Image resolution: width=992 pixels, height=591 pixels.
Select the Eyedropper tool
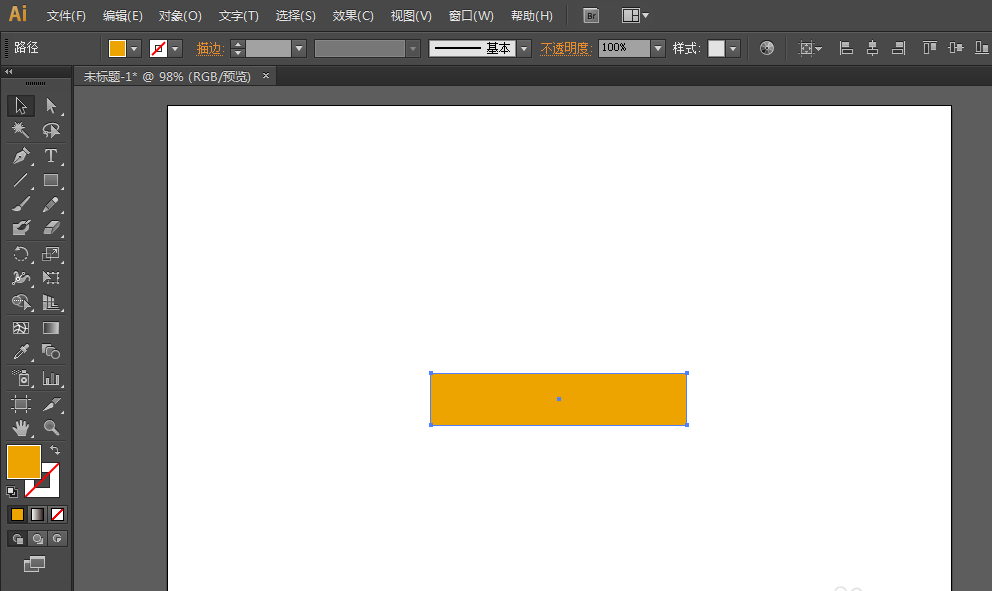click(21, 352)
